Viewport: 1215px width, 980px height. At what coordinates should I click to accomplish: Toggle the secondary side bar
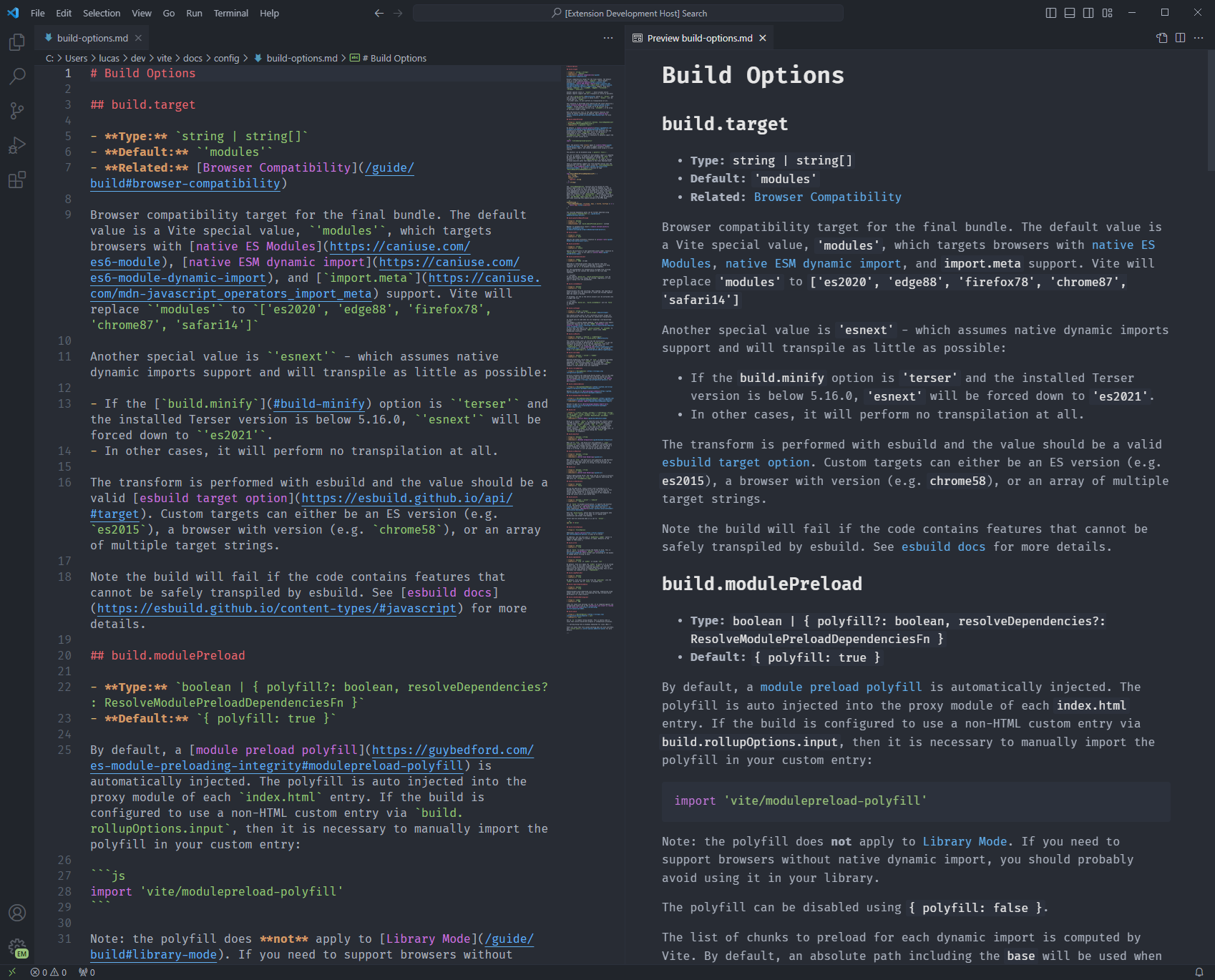pyautogui.click(x=1088, y=13)
